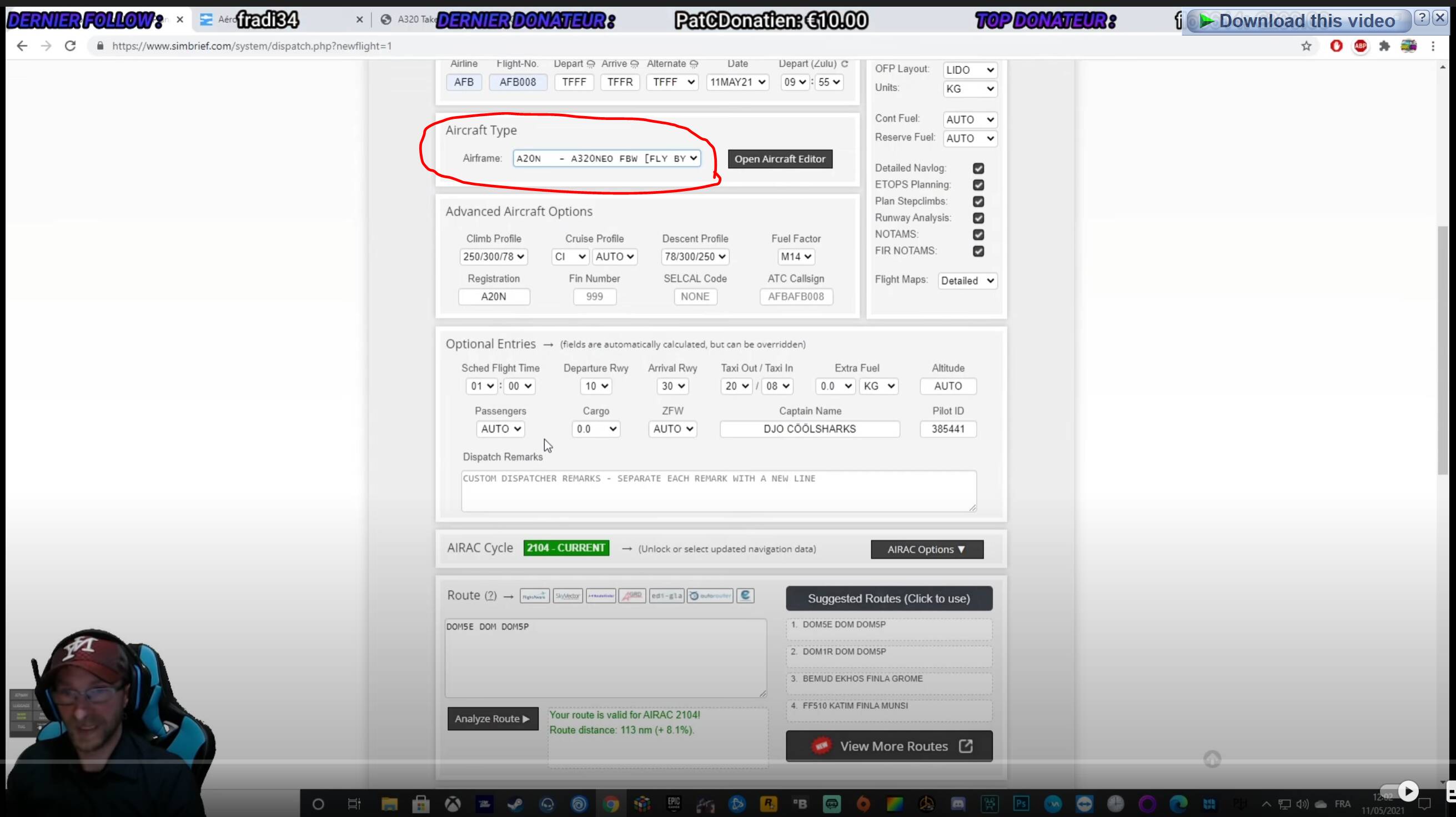Click inside the Dispatch Remarks text area
Screen dimensions: 1456x817
click(718, 492)
